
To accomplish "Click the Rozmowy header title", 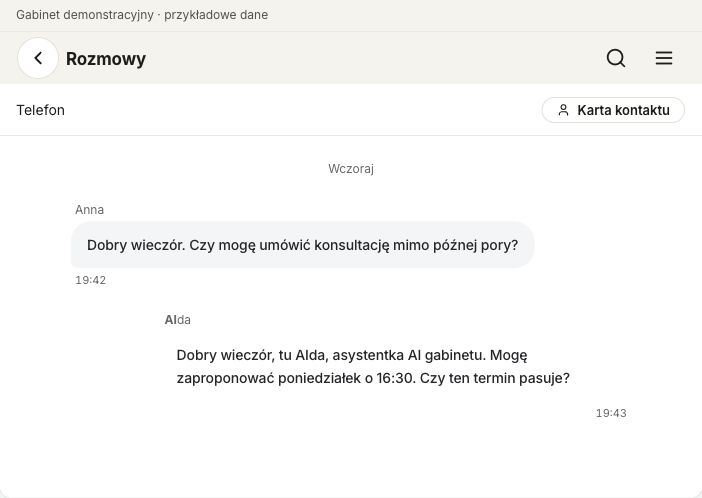I will (x=106, y=59).
